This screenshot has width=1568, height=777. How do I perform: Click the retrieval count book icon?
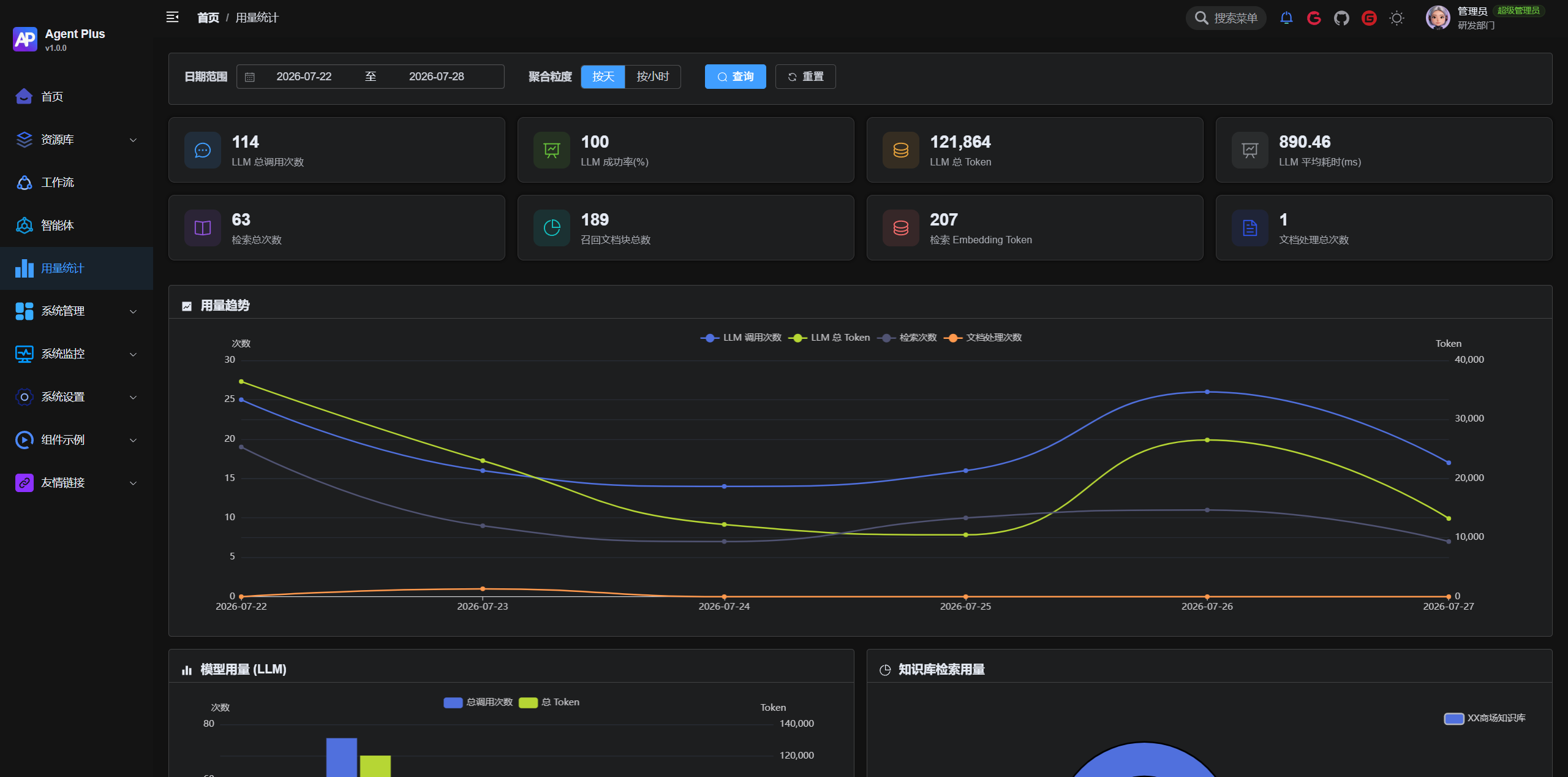tap(203, 228)
